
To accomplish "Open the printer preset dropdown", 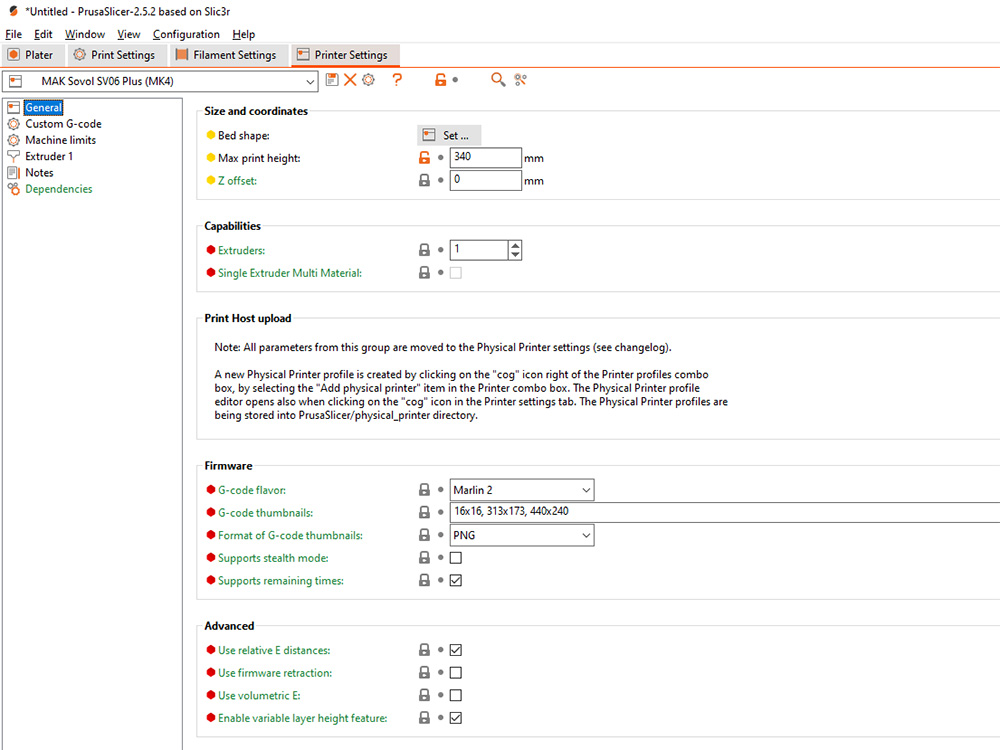I will click(160, 82).
